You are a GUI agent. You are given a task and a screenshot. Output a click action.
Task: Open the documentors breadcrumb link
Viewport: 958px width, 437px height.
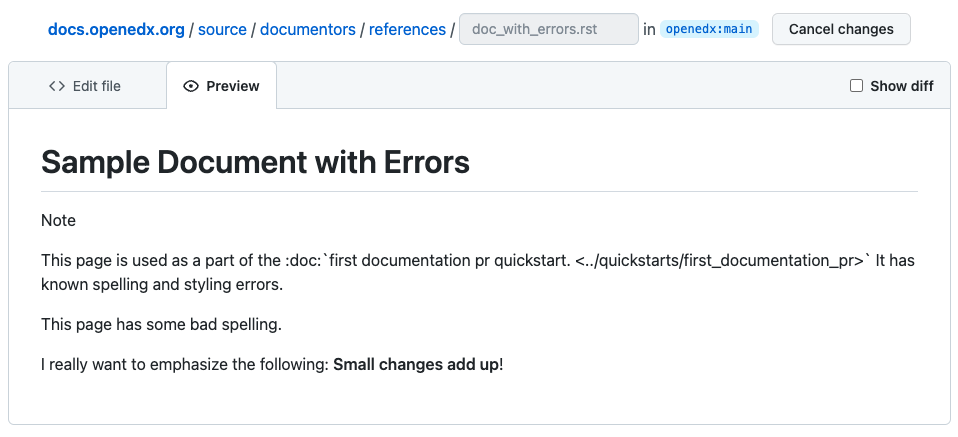coord(307,29)
